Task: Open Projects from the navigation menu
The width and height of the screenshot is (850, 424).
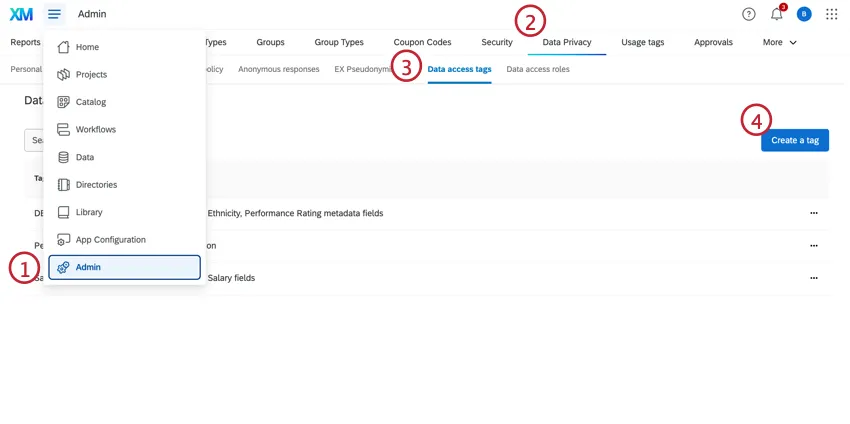Action: (91, 75)
